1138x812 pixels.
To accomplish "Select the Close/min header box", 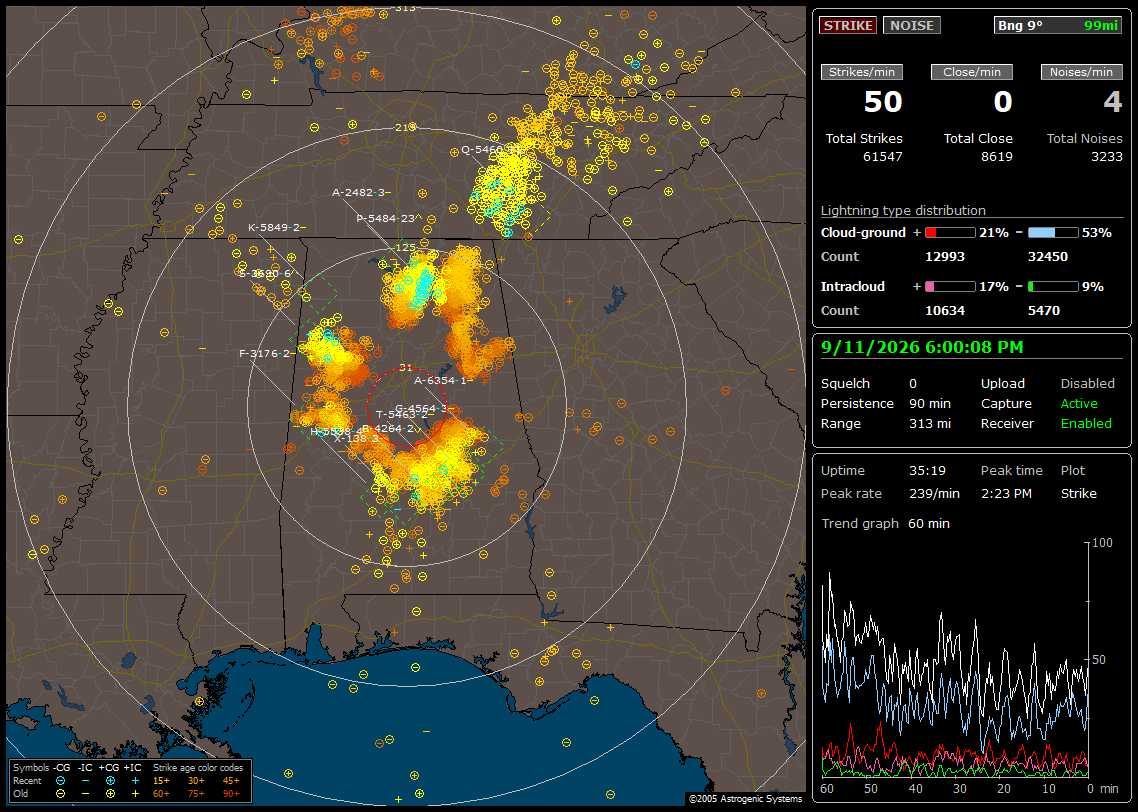I will point(972,72).
